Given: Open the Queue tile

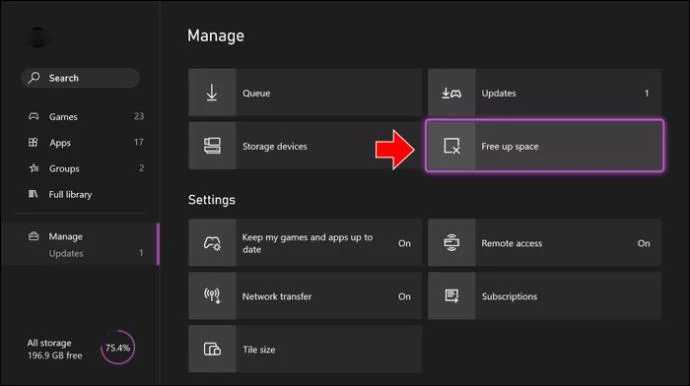Looking at the screenshot, I should click(305, 92).
